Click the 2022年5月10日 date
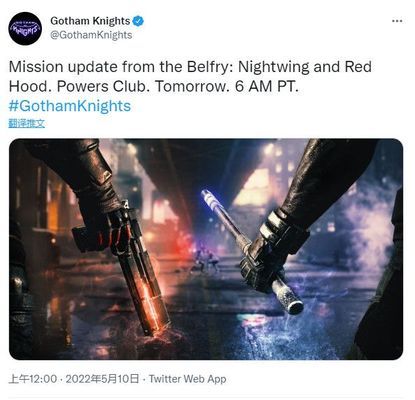Image resolution: width=415 pixels, height=400 pixels. tap(102, 379)
